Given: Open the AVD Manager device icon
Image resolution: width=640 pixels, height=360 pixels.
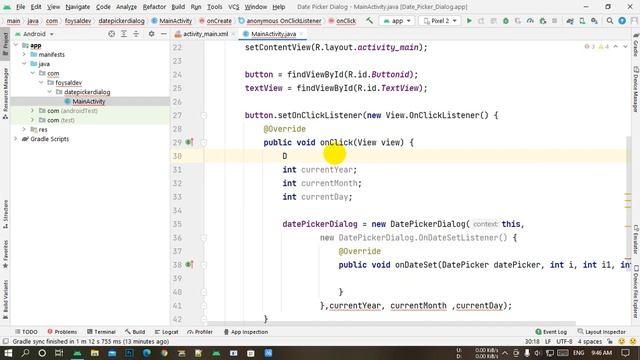Looking at the screenshot, I should tap(582, 20).
